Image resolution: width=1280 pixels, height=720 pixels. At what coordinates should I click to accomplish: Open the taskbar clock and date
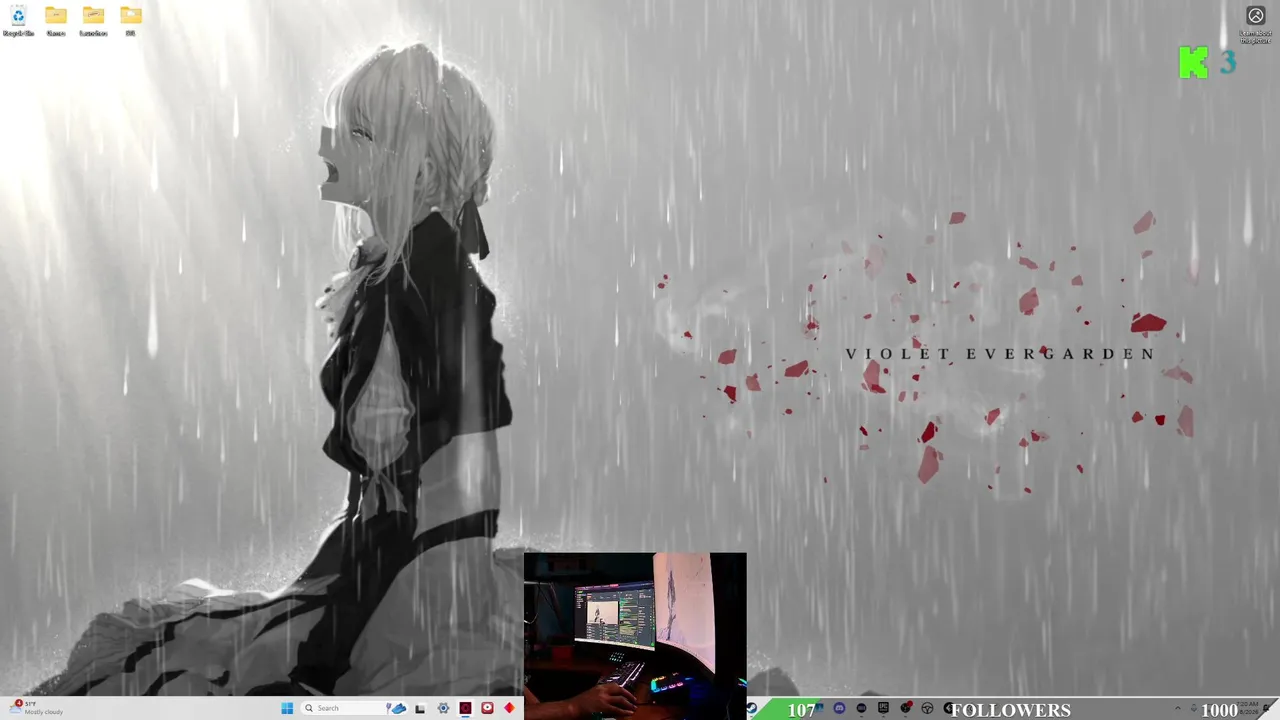tap(1246, 708)
